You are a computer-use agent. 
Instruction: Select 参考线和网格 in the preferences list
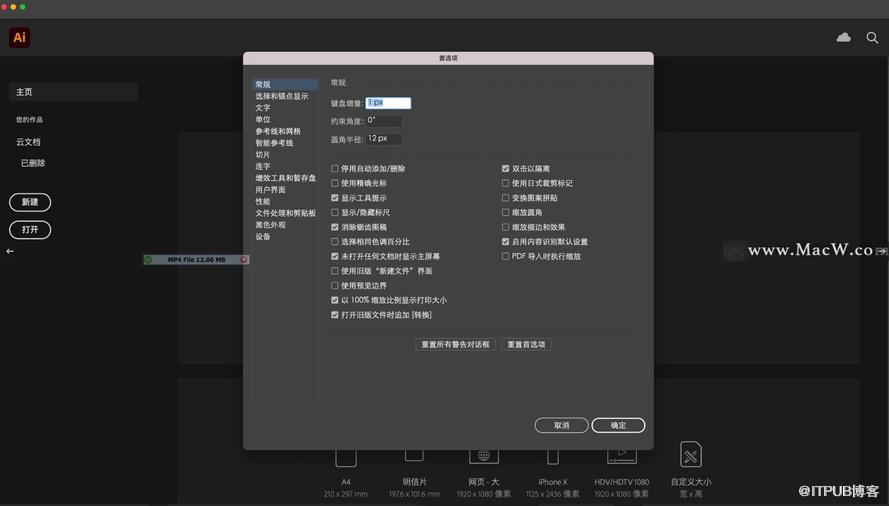coord(278,131)
